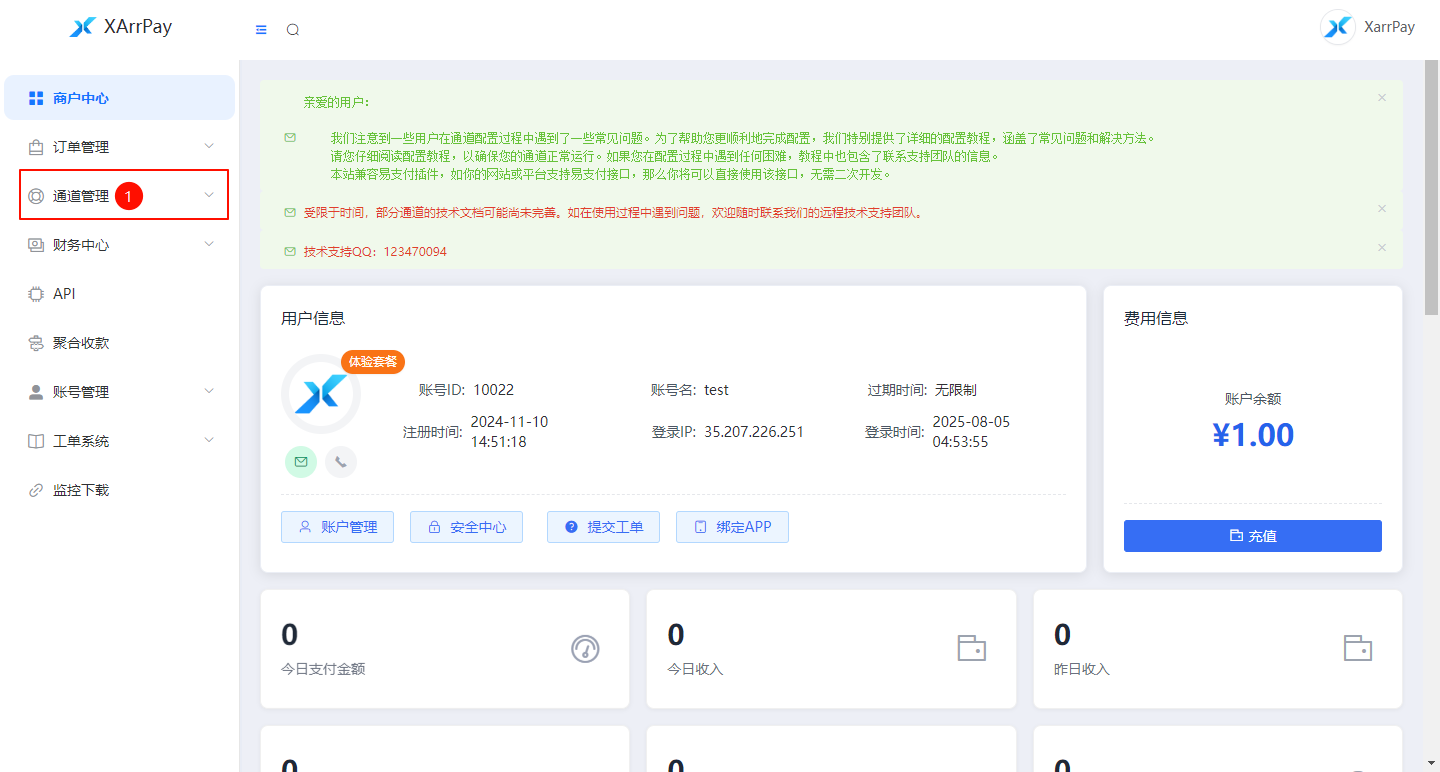Close the green configuration tutorial notice
1440x772 pixels.
tap(1381, 97)
